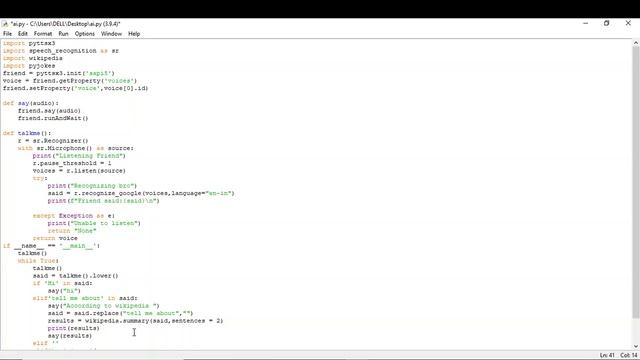Click the 'Ln: 41' status indicator
The height and width of the screenshot is (360, 640).
click(x=607, y=356)
